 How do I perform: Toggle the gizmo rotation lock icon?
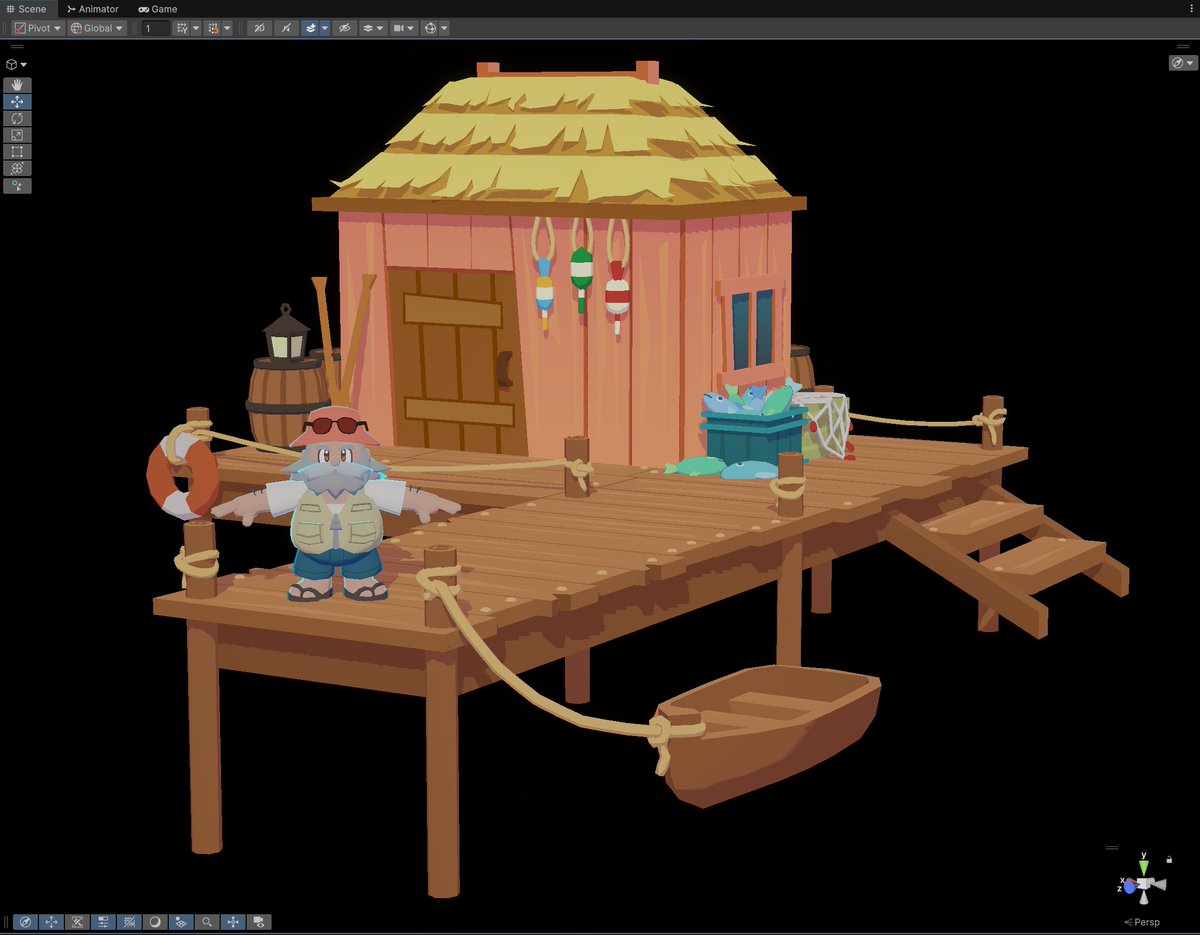[x=1169, y=858]
